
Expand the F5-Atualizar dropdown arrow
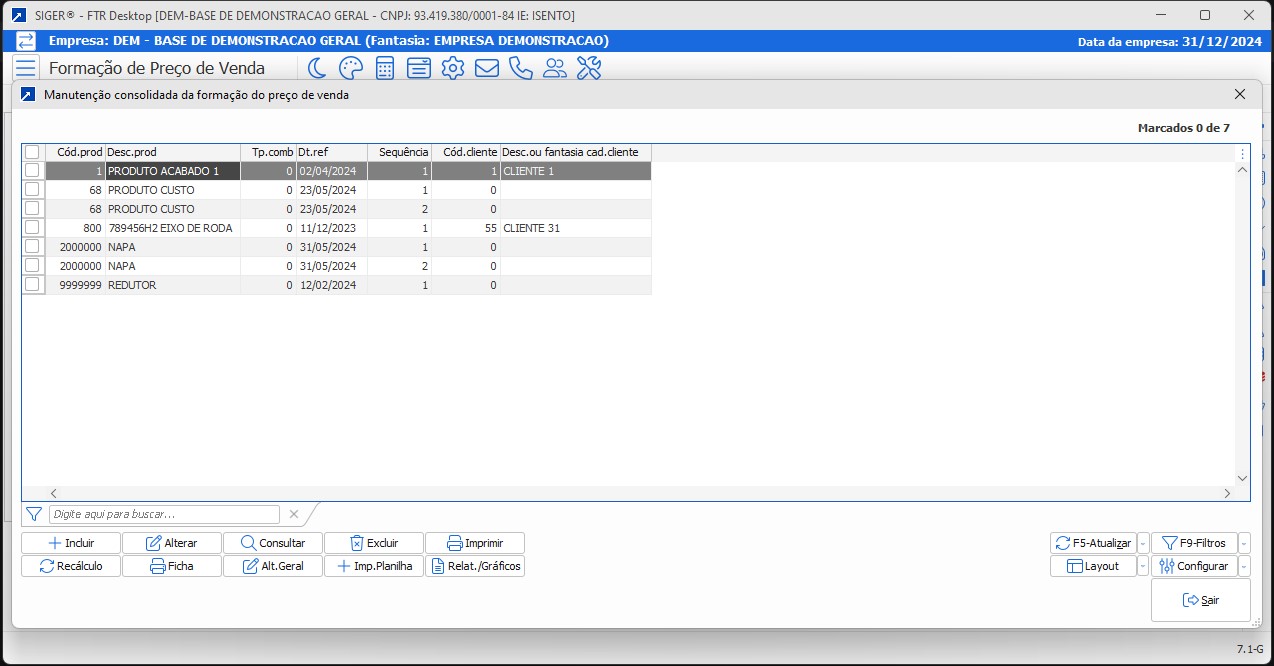[1143, 543]
